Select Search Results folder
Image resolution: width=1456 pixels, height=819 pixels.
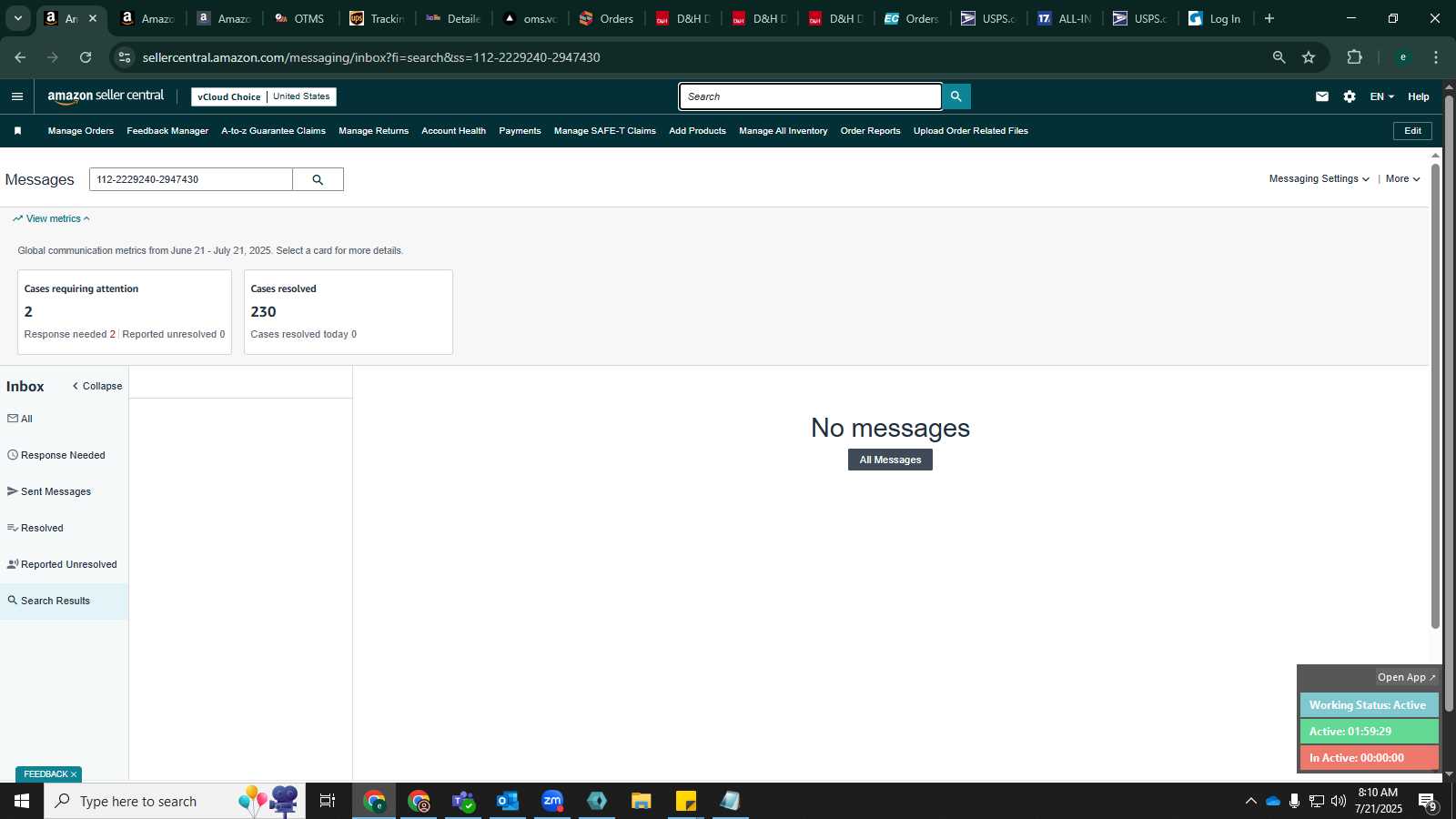click(64, 601)
